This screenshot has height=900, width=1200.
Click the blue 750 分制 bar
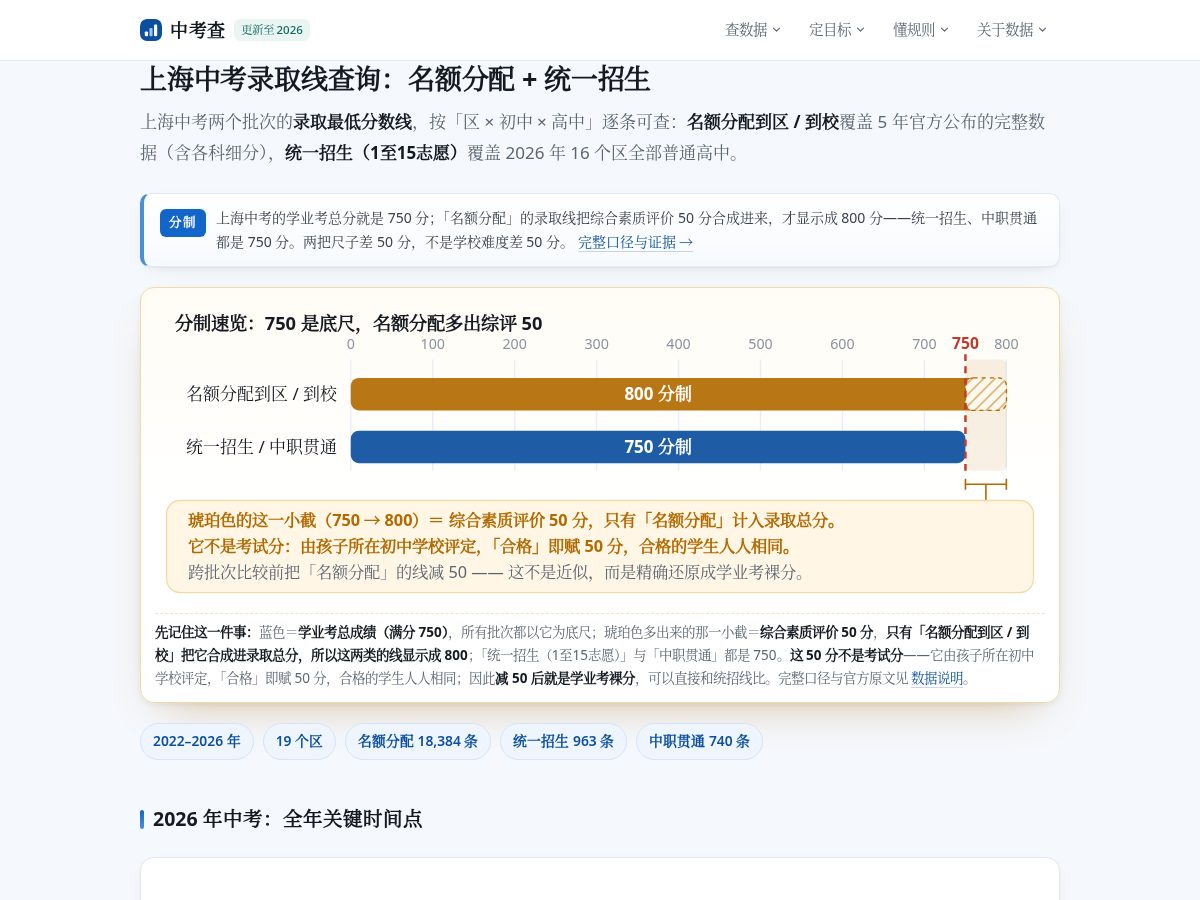click(658, 447)
